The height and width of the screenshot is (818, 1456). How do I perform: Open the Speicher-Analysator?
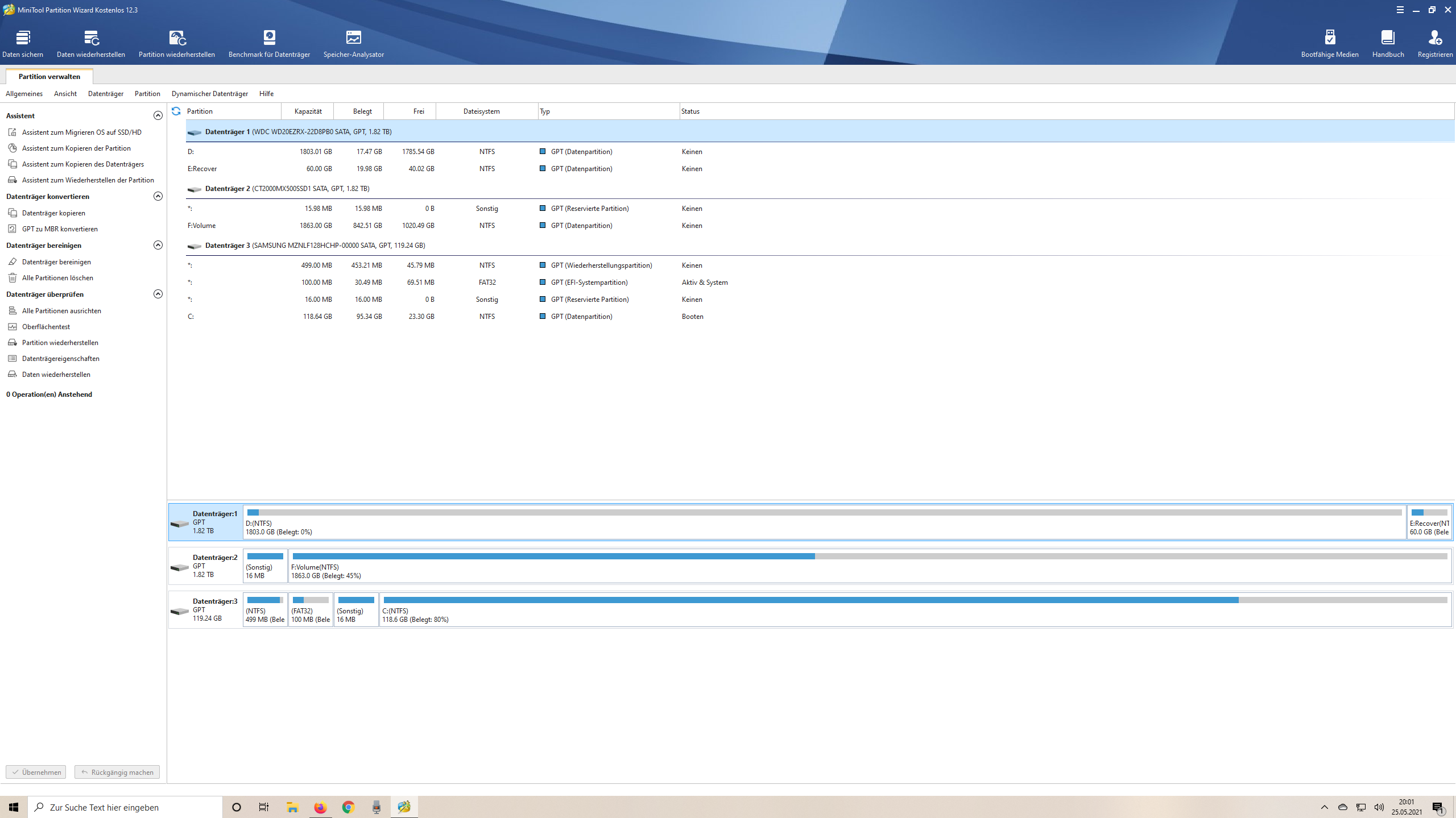click(x=353, y=43)
